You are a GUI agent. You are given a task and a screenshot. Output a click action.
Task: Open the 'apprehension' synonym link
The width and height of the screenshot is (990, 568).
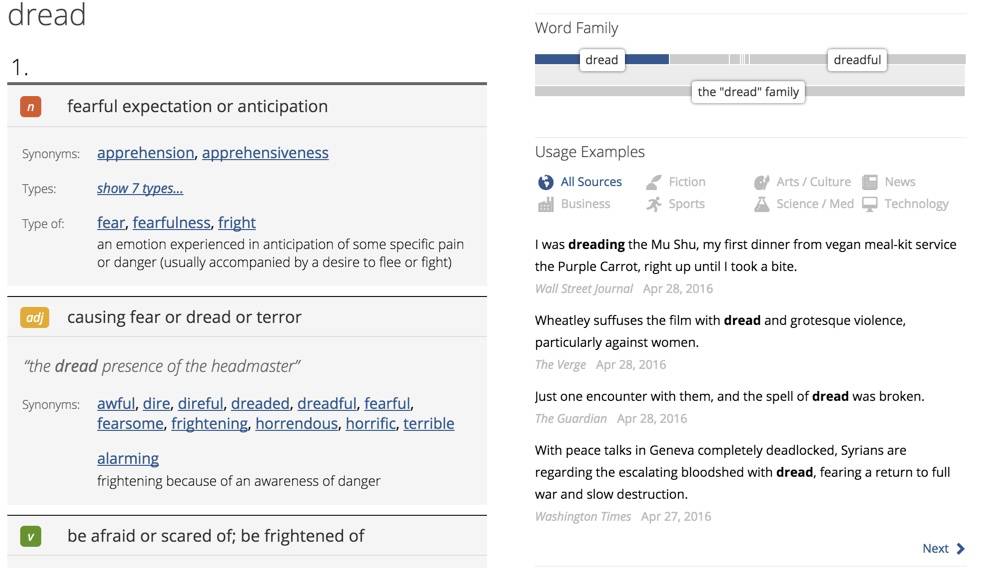(145, 153)
